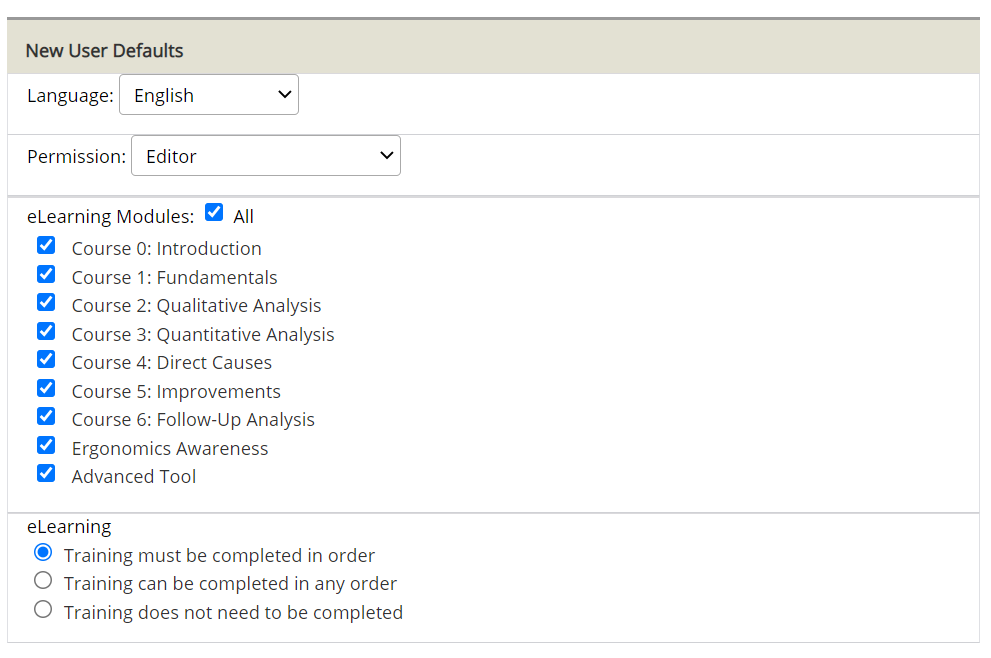Click the Language dropdown arrow chevron
This screenshot has height=658, width=991.
pyautogui.click(x=284, y=95)
